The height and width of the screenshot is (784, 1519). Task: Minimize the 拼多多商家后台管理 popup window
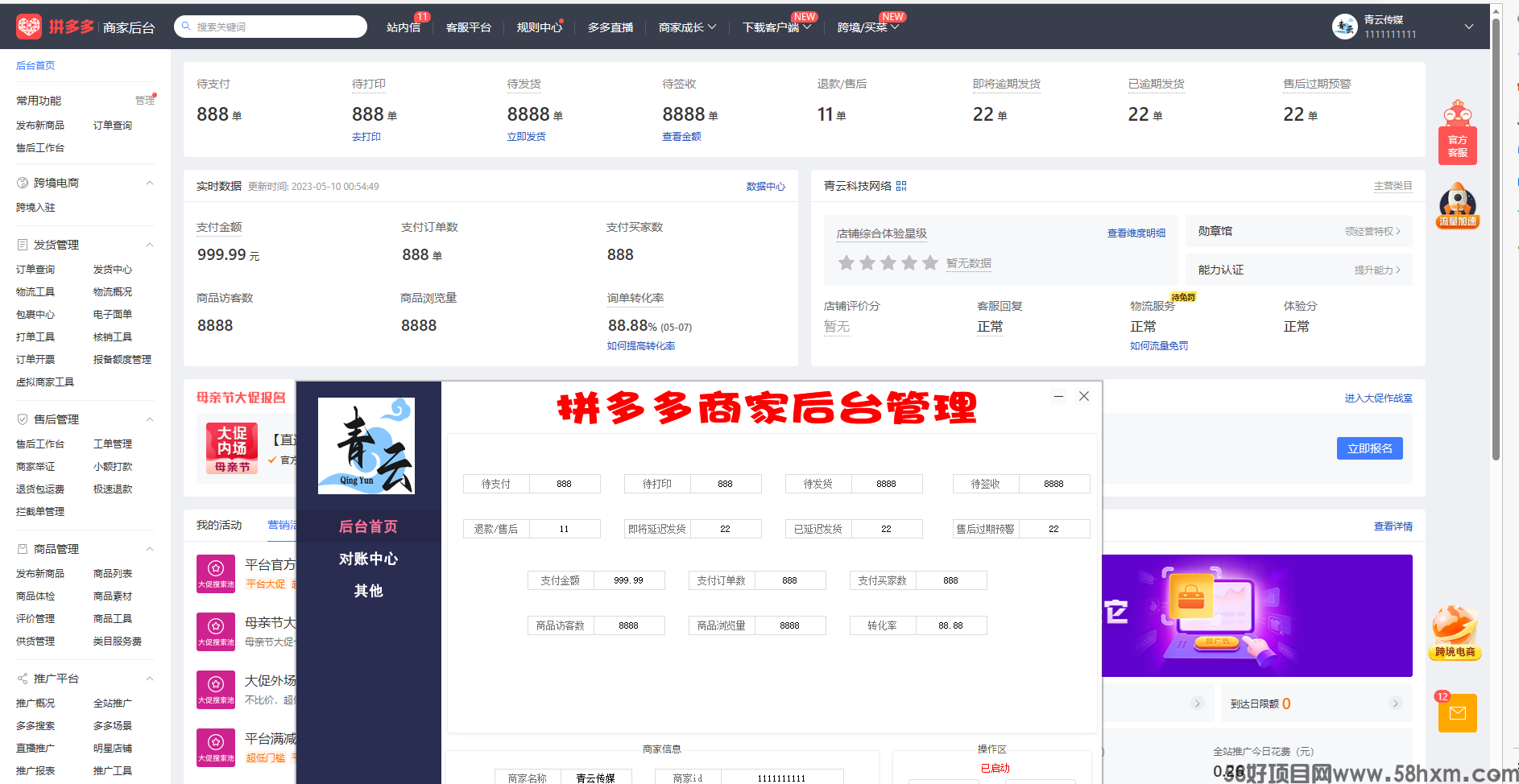(1058, 396)
